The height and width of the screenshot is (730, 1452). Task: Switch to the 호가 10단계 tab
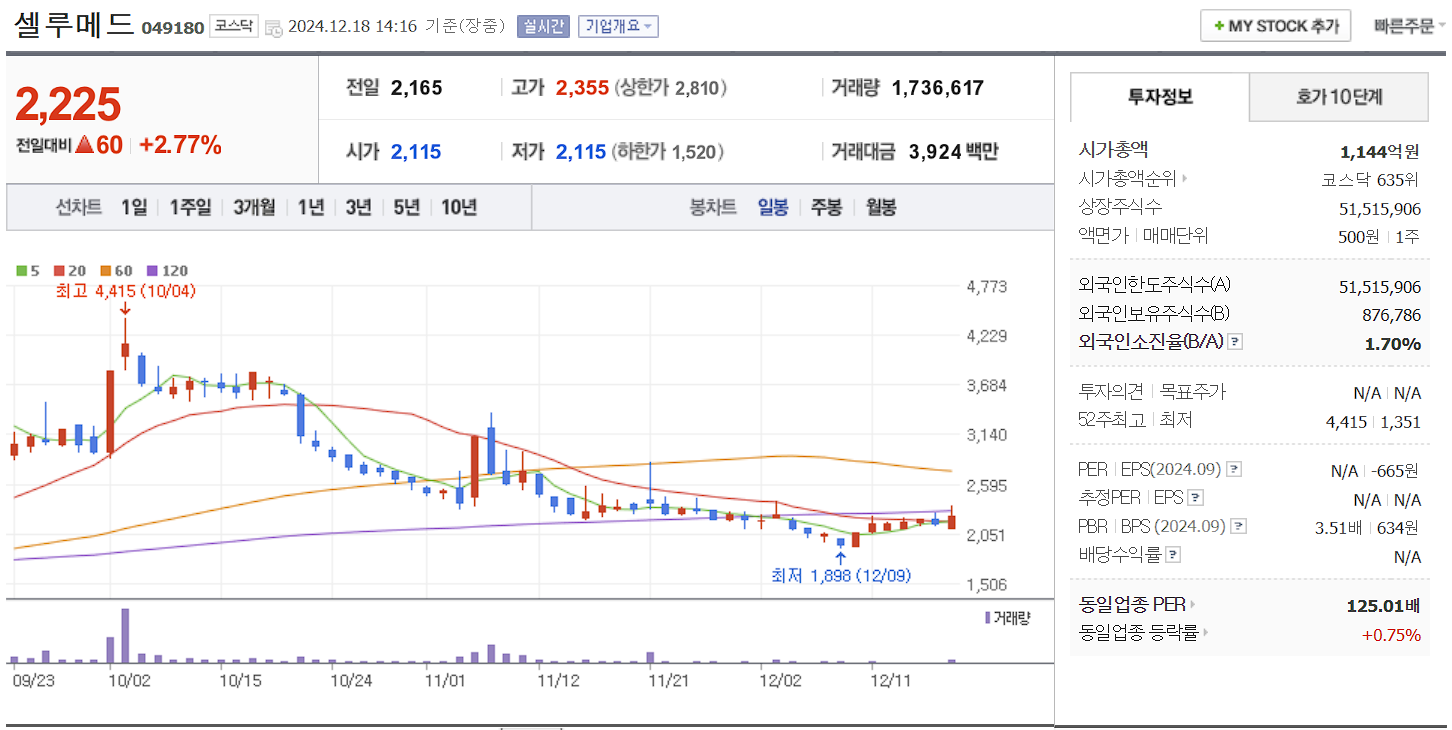click(x=1339, y=97)
